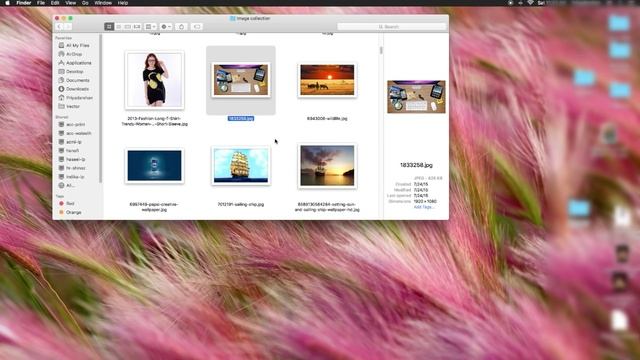The image size is (640, 360).
Task: Select the highlighted desk workspace image thumbnail
Action: [241, 80]
